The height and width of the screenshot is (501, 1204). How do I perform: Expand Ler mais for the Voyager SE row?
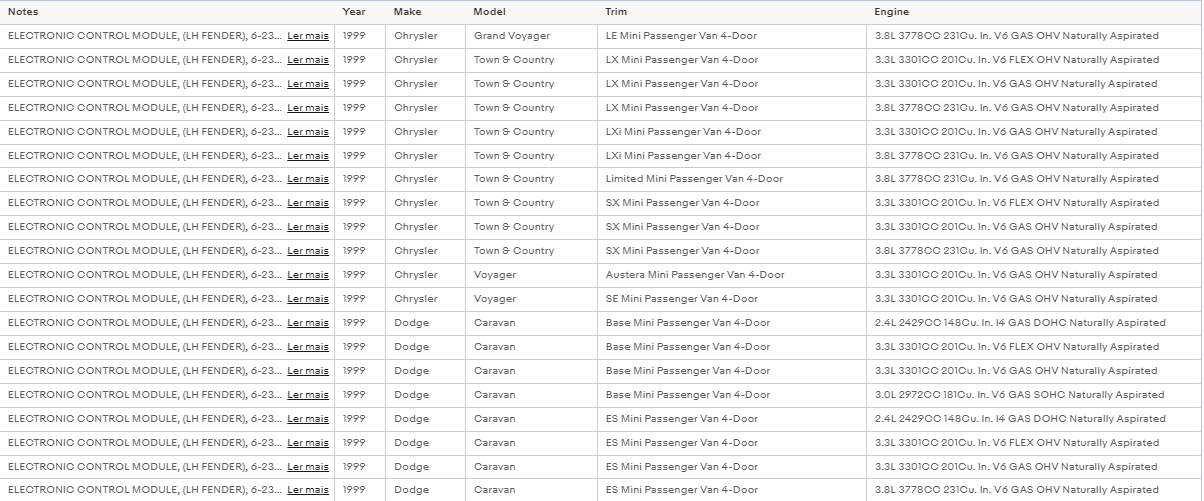[x=308, y=299]
